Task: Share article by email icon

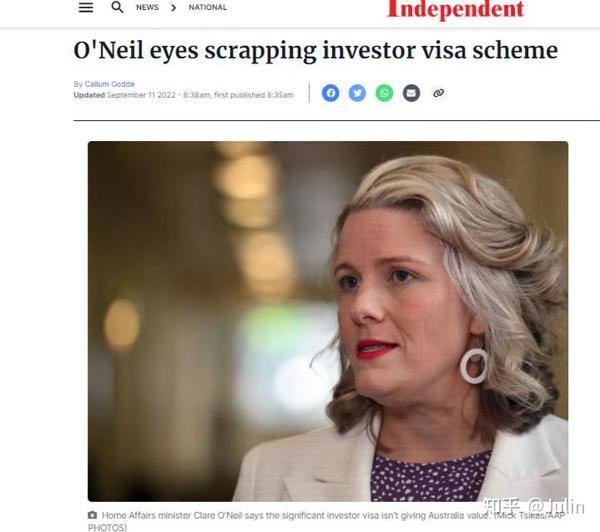Action: point(411,93)
